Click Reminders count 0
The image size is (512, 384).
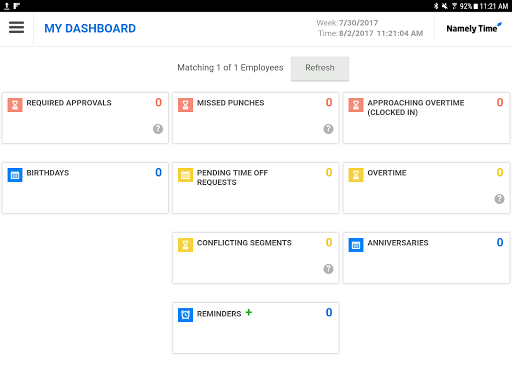[329, 312]
